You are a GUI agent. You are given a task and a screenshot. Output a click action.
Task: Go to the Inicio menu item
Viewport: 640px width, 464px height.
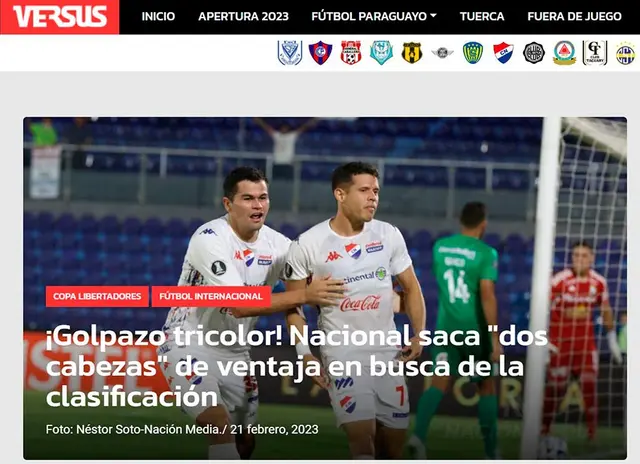coord(158,16)
